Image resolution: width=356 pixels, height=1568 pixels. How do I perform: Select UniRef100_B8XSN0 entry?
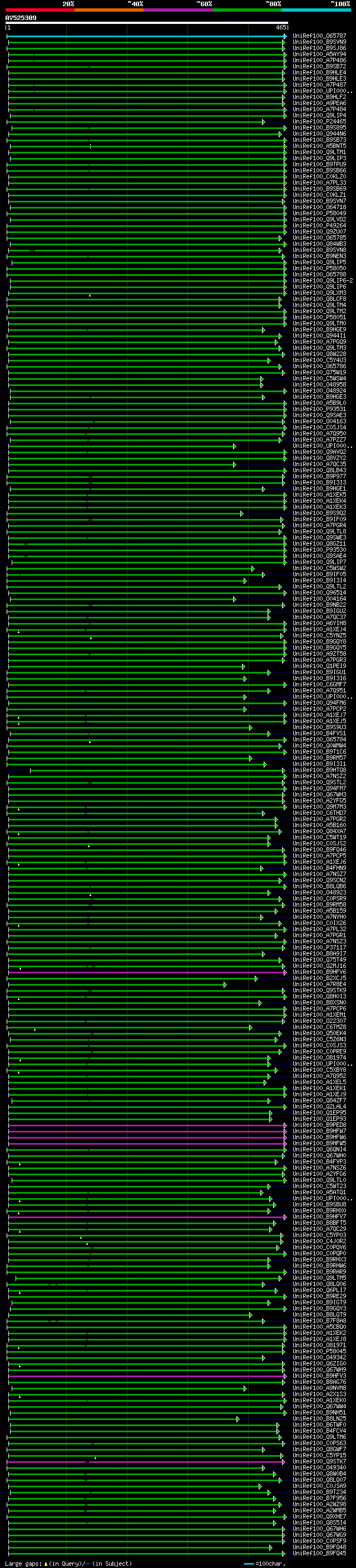tap(319, 1003)
